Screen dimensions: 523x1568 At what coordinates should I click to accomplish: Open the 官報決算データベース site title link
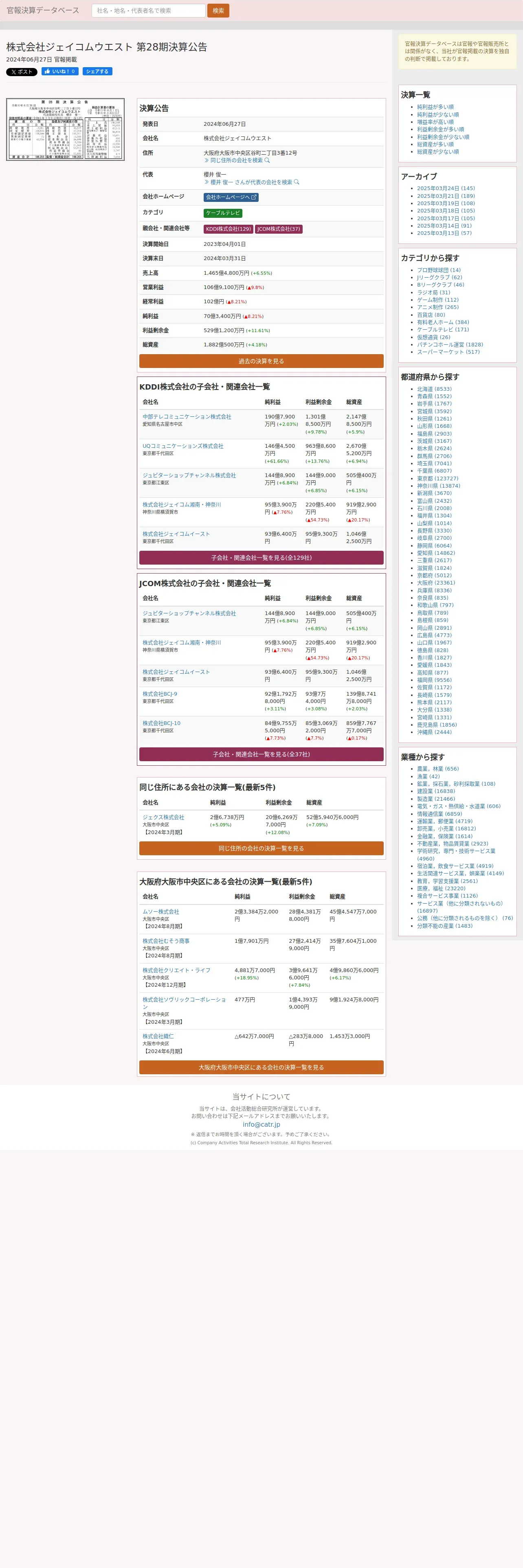click(43, 10)
